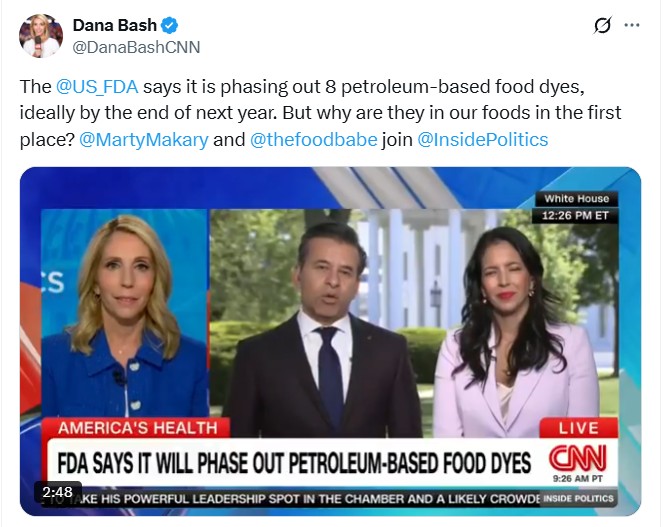Click the 2:48 video duration badge
Viewport: 666px width, 527px height.
[x=57, y=492]
